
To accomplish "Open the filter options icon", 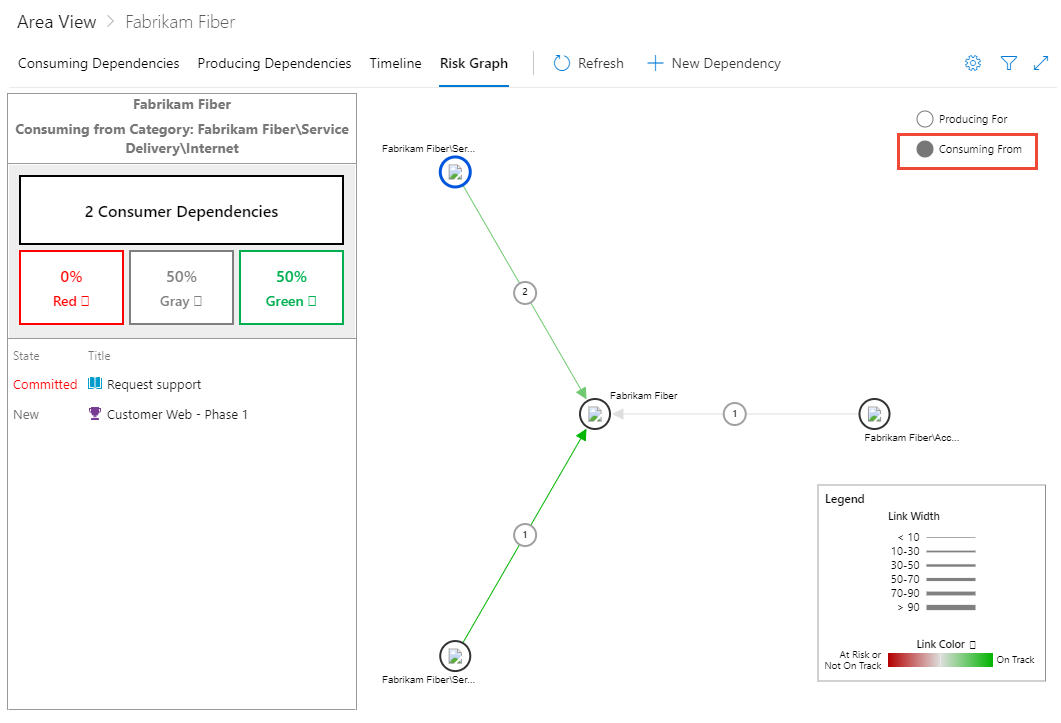I will point(1009,63).
